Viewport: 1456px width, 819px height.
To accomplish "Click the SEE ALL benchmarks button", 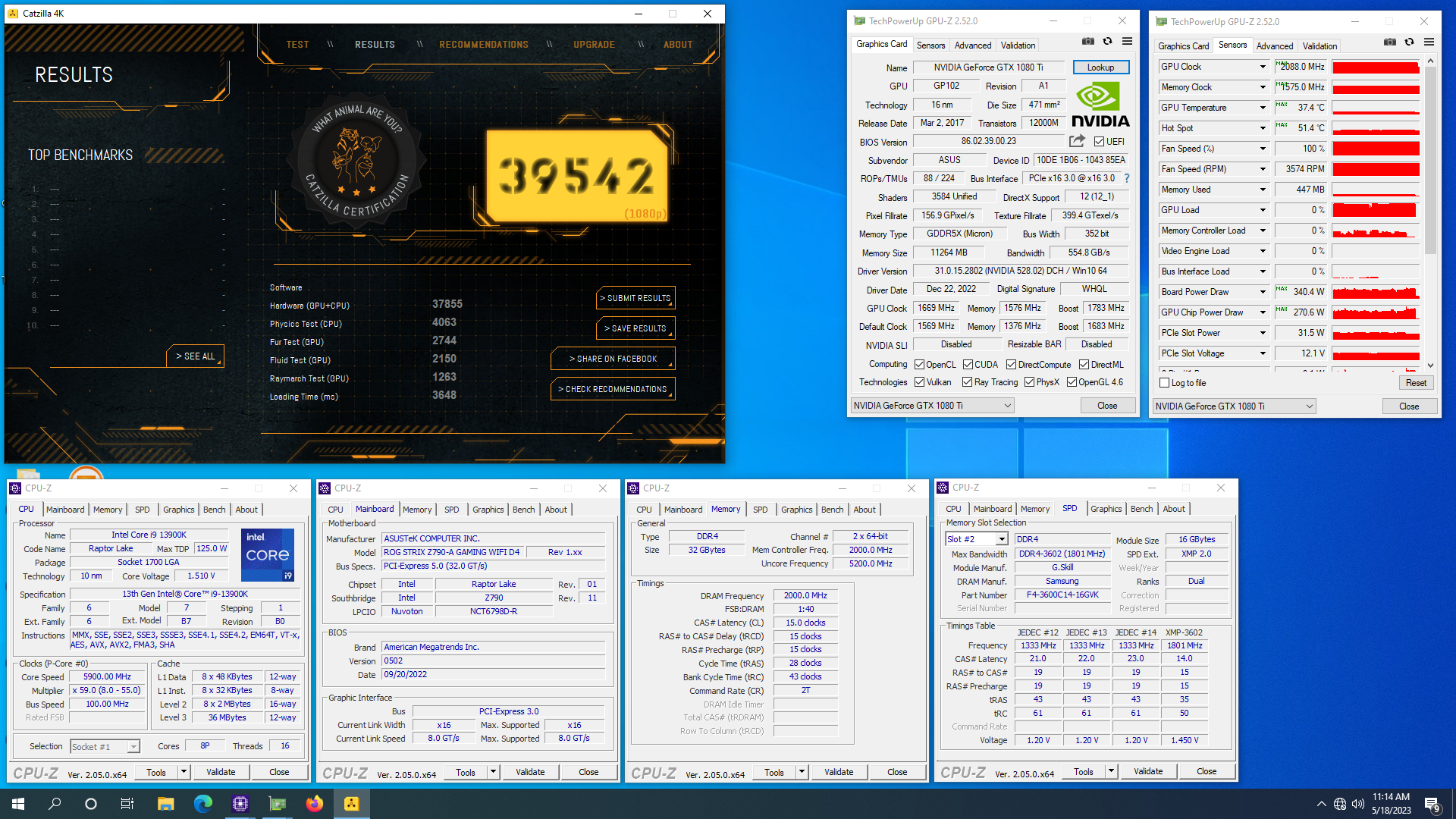I will [195, 356].
